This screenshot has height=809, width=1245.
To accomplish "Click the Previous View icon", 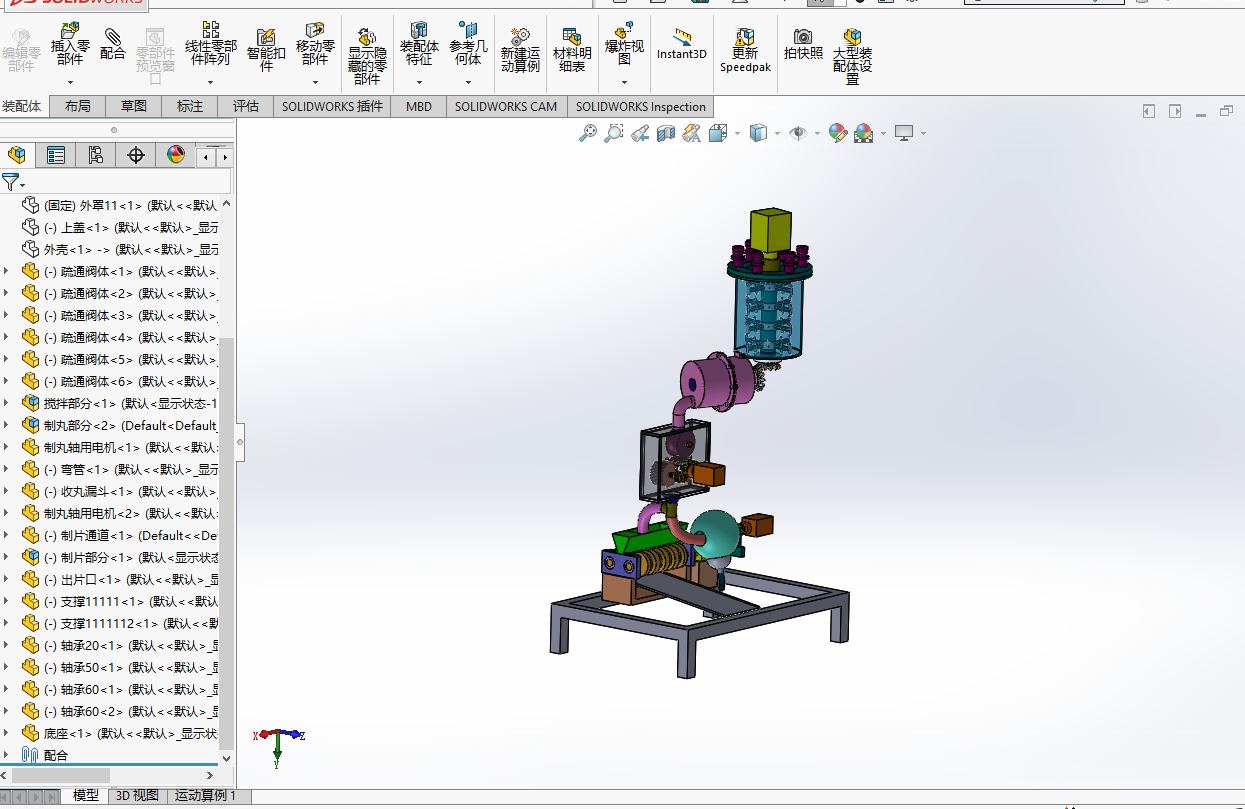I will [x=640, y=132].
